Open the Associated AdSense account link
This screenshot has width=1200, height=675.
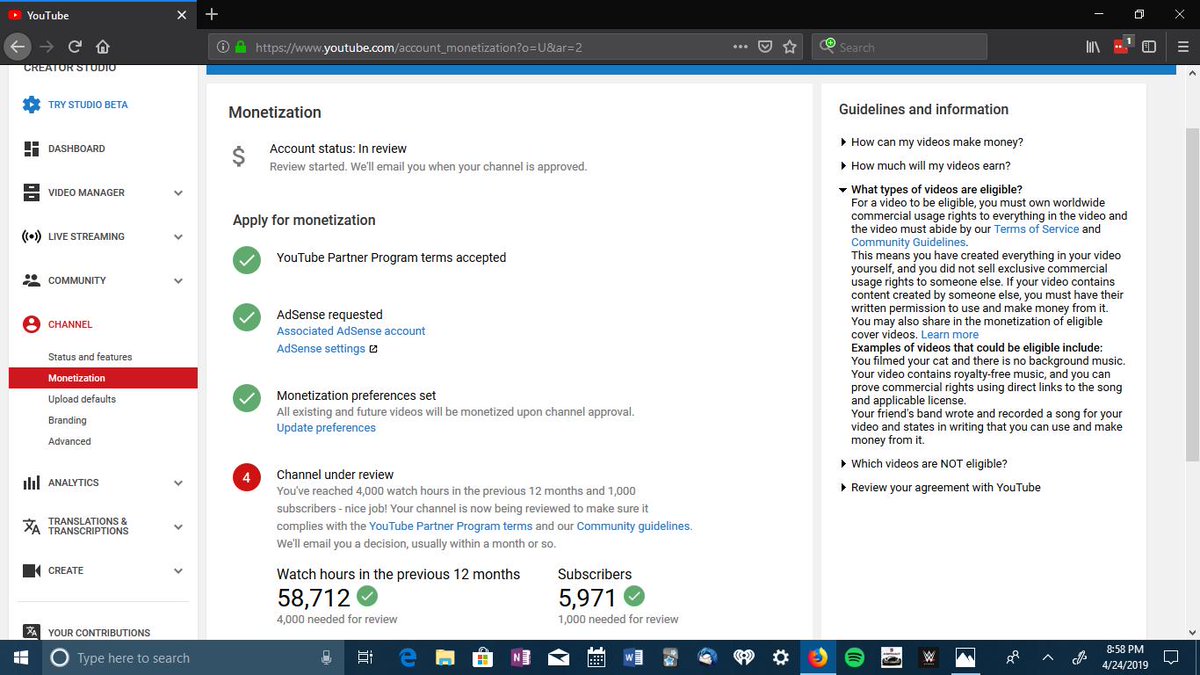click(351, 331)
